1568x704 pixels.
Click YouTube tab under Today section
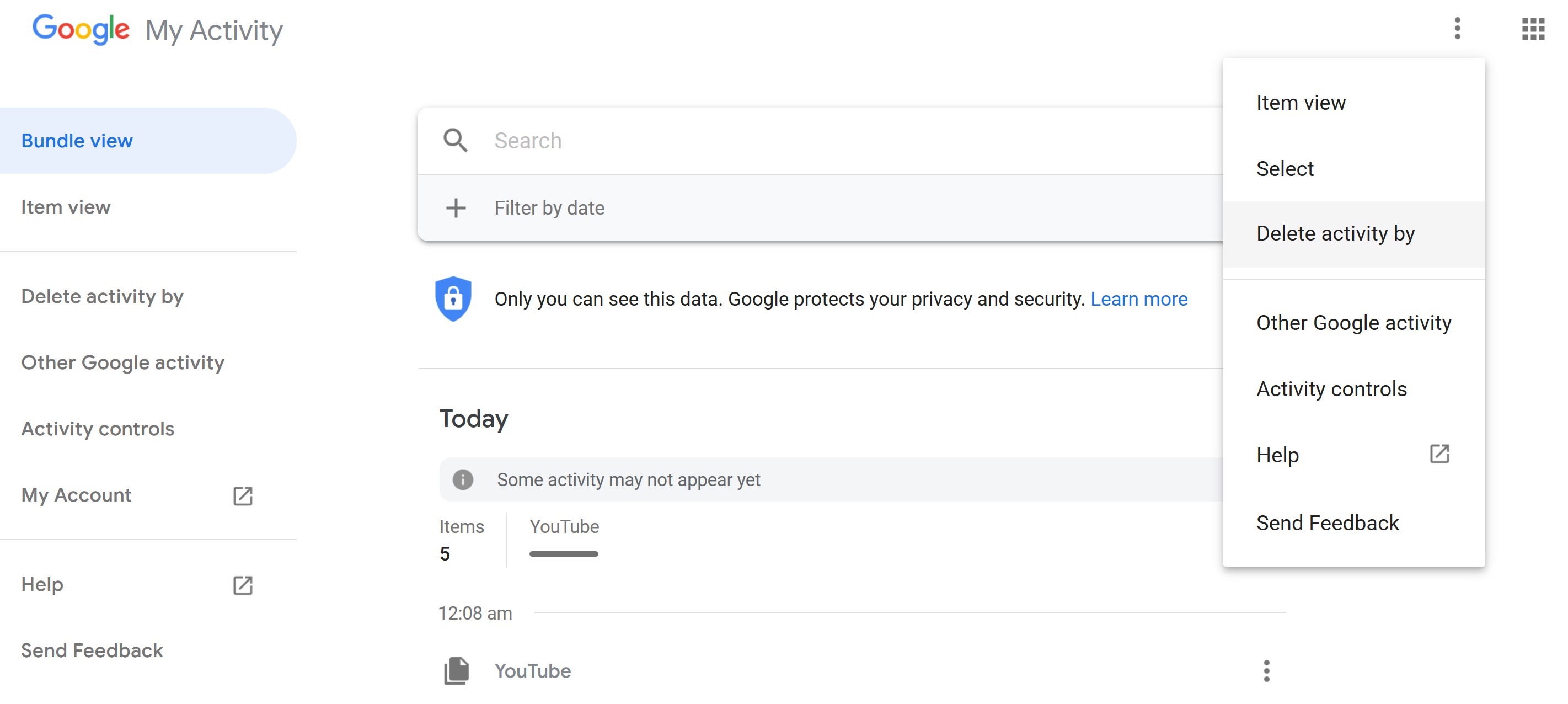point(564,526)
